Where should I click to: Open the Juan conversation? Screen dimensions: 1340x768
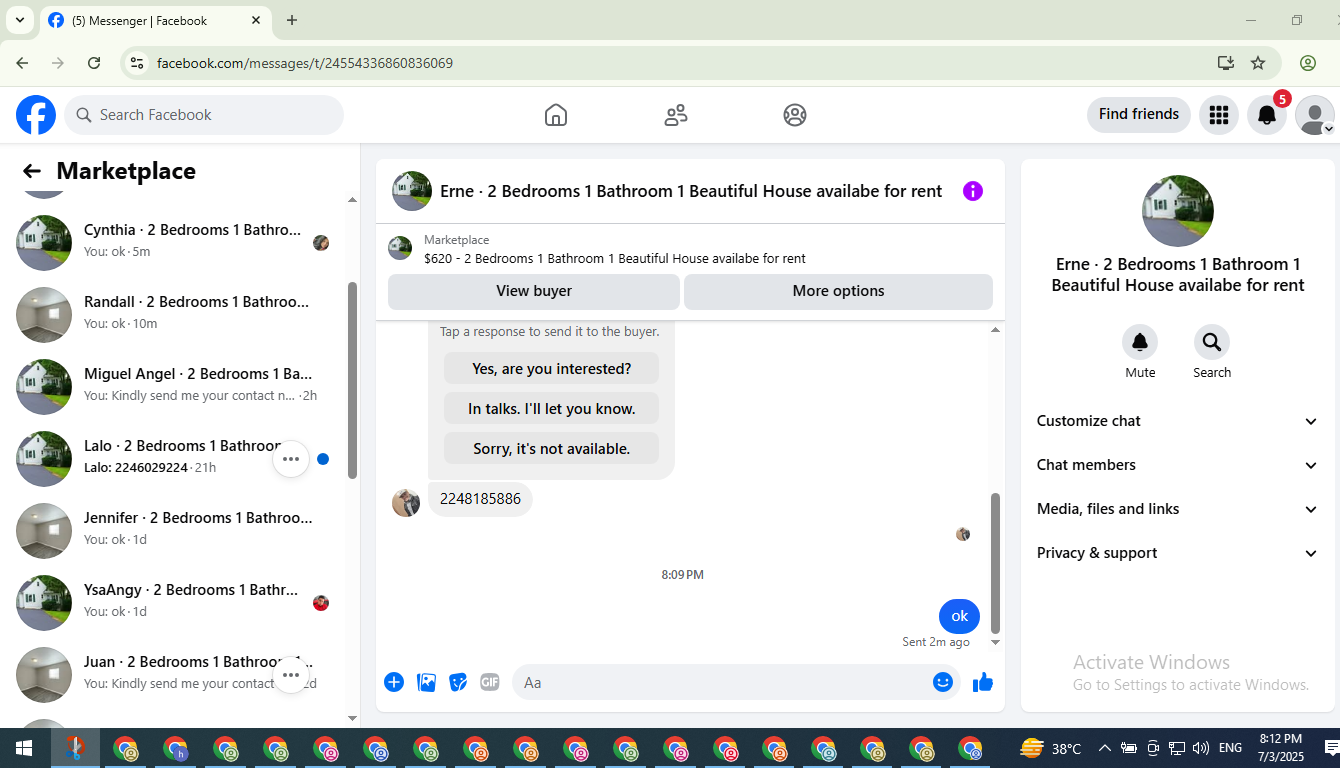173,675
